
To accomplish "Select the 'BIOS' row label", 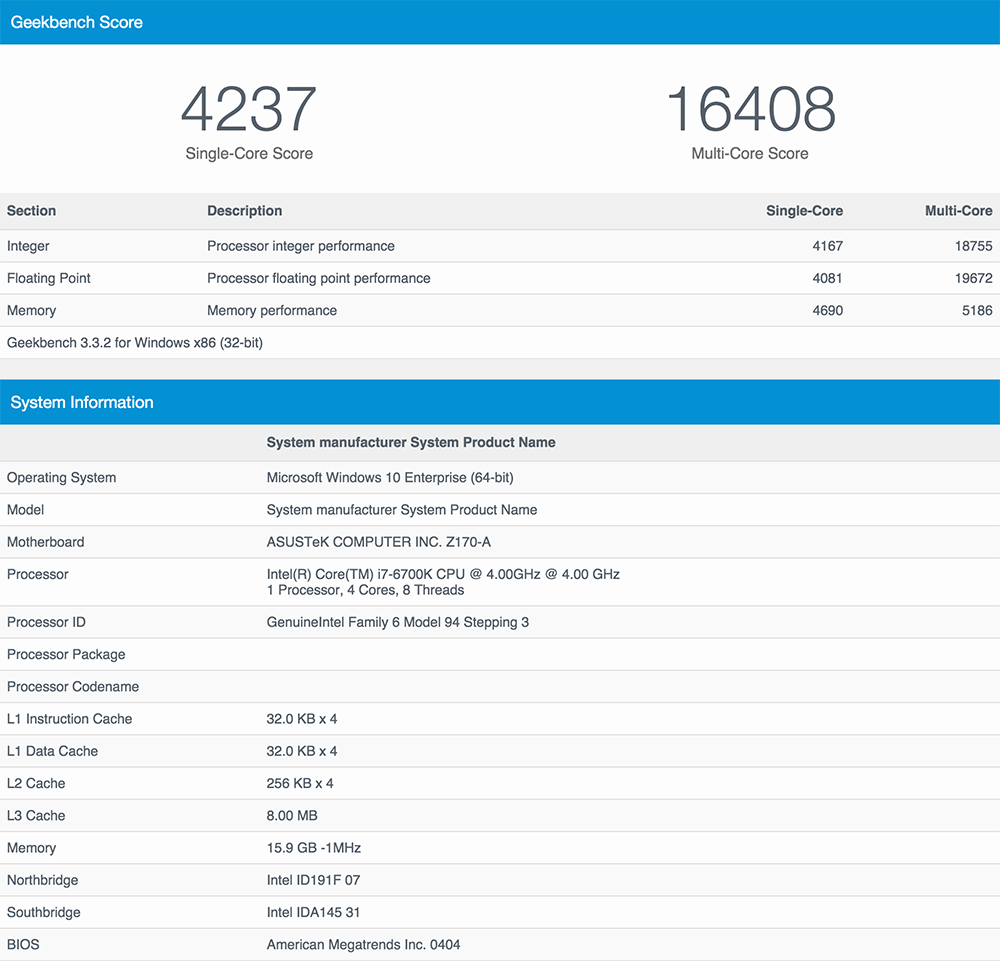I will (x=23, y=945).
